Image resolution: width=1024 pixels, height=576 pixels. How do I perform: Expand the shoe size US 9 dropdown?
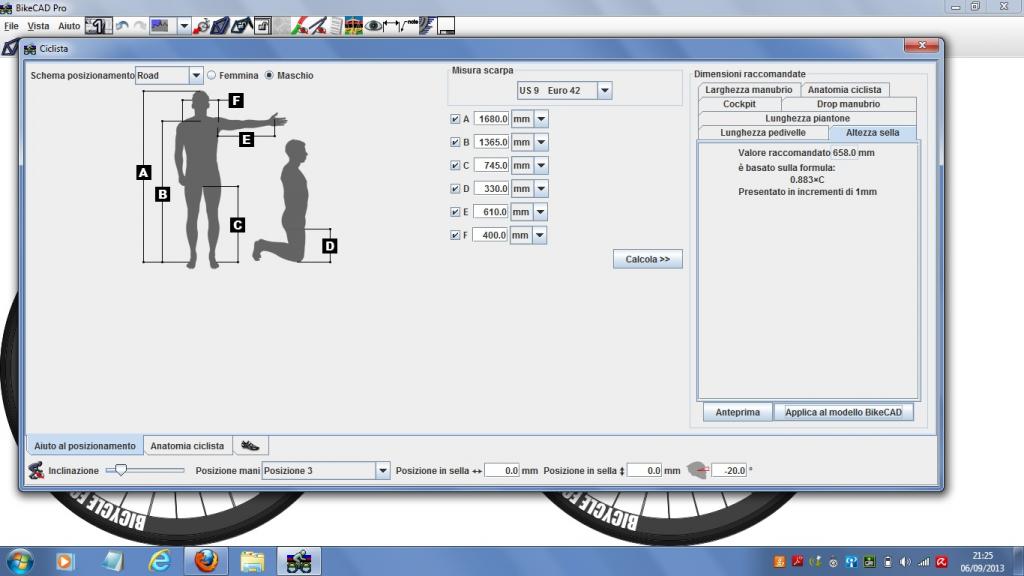[x=604, y=91]
